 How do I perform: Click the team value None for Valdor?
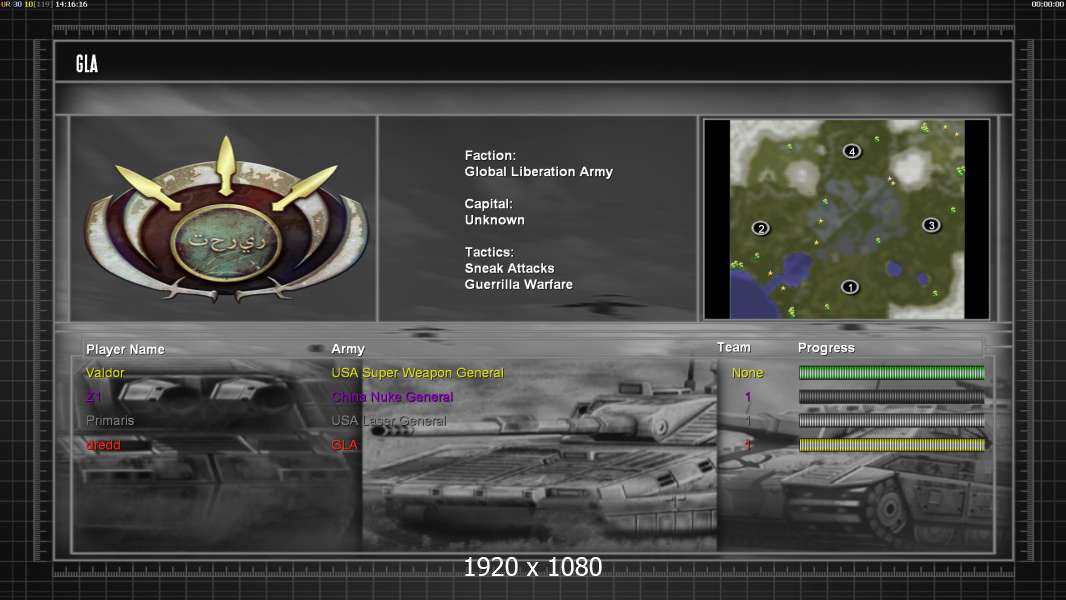coord(747,373)
